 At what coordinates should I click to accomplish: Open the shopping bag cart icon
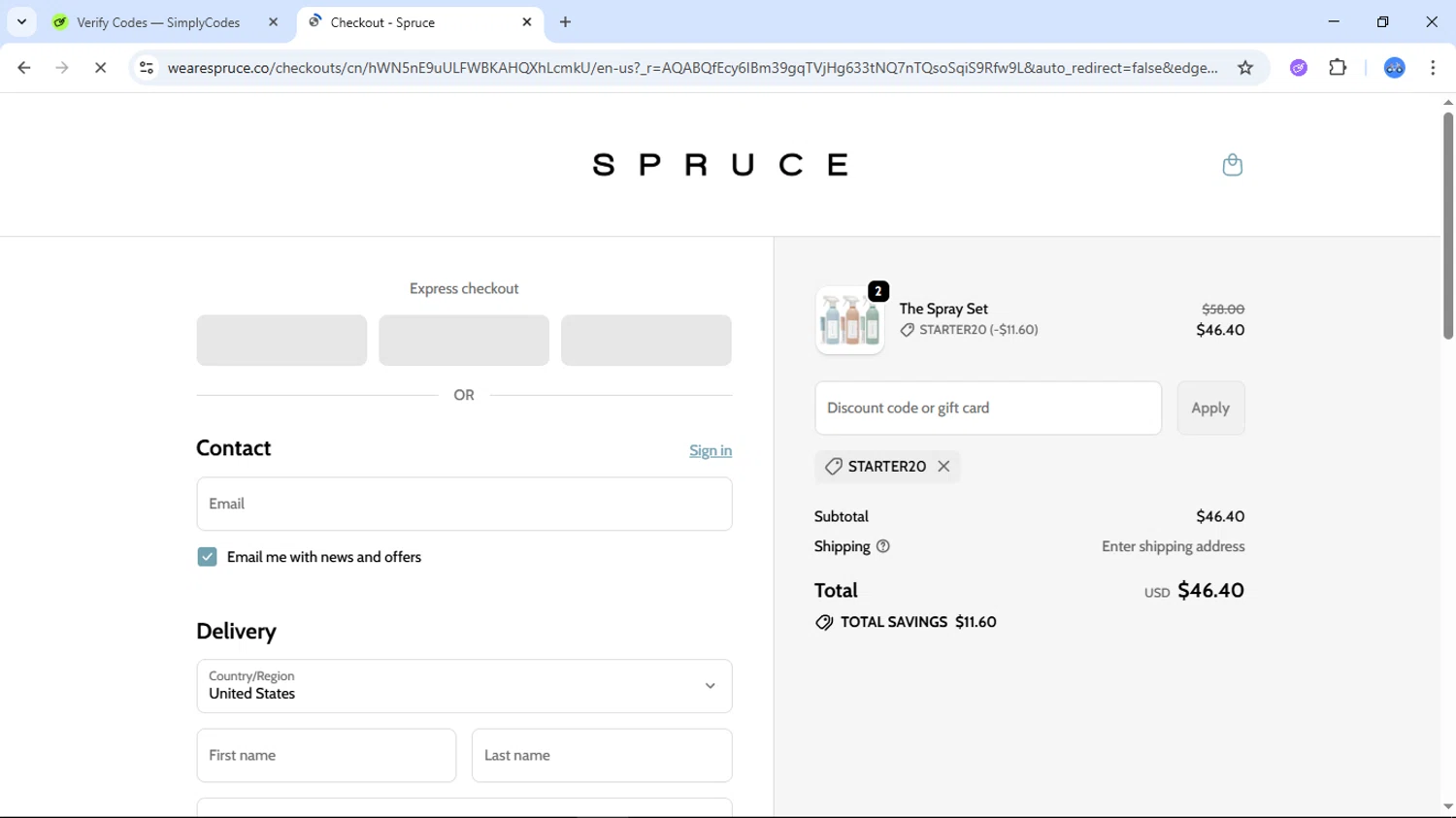[1232, 165]
